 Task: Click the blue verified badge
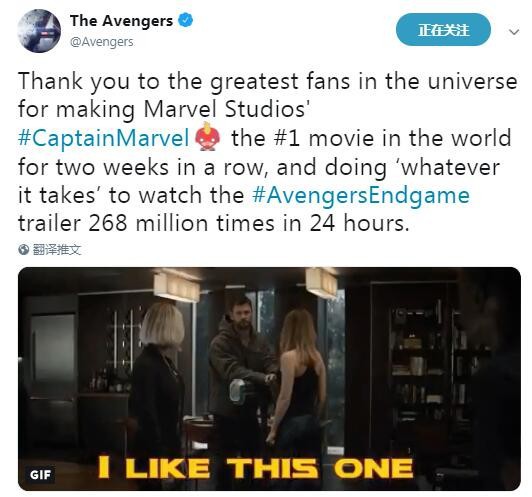pos(186,20)
